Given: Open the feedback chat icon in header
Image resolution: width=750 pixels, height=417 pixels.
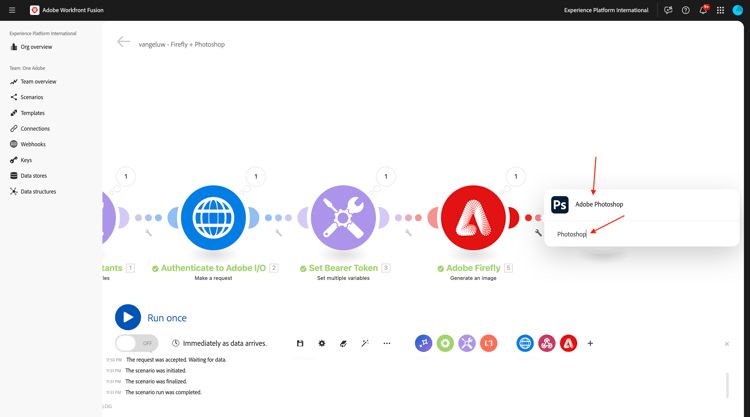Looking at the screenshot, I should [668, 10].
